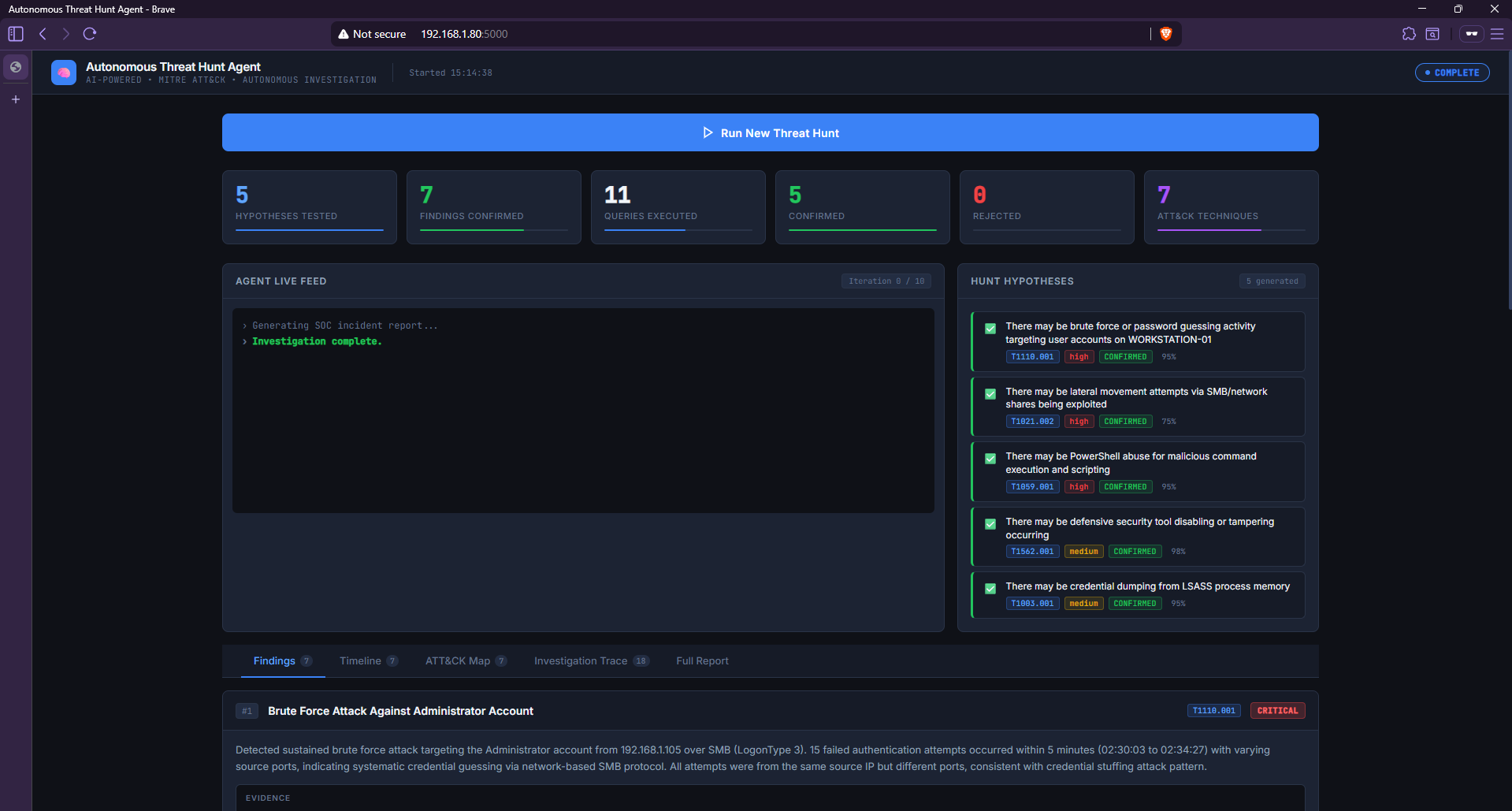The height and width of the screenshot is (811, 1512).
Task: Switch to the Timeline tab
Action: coord(369,660)
